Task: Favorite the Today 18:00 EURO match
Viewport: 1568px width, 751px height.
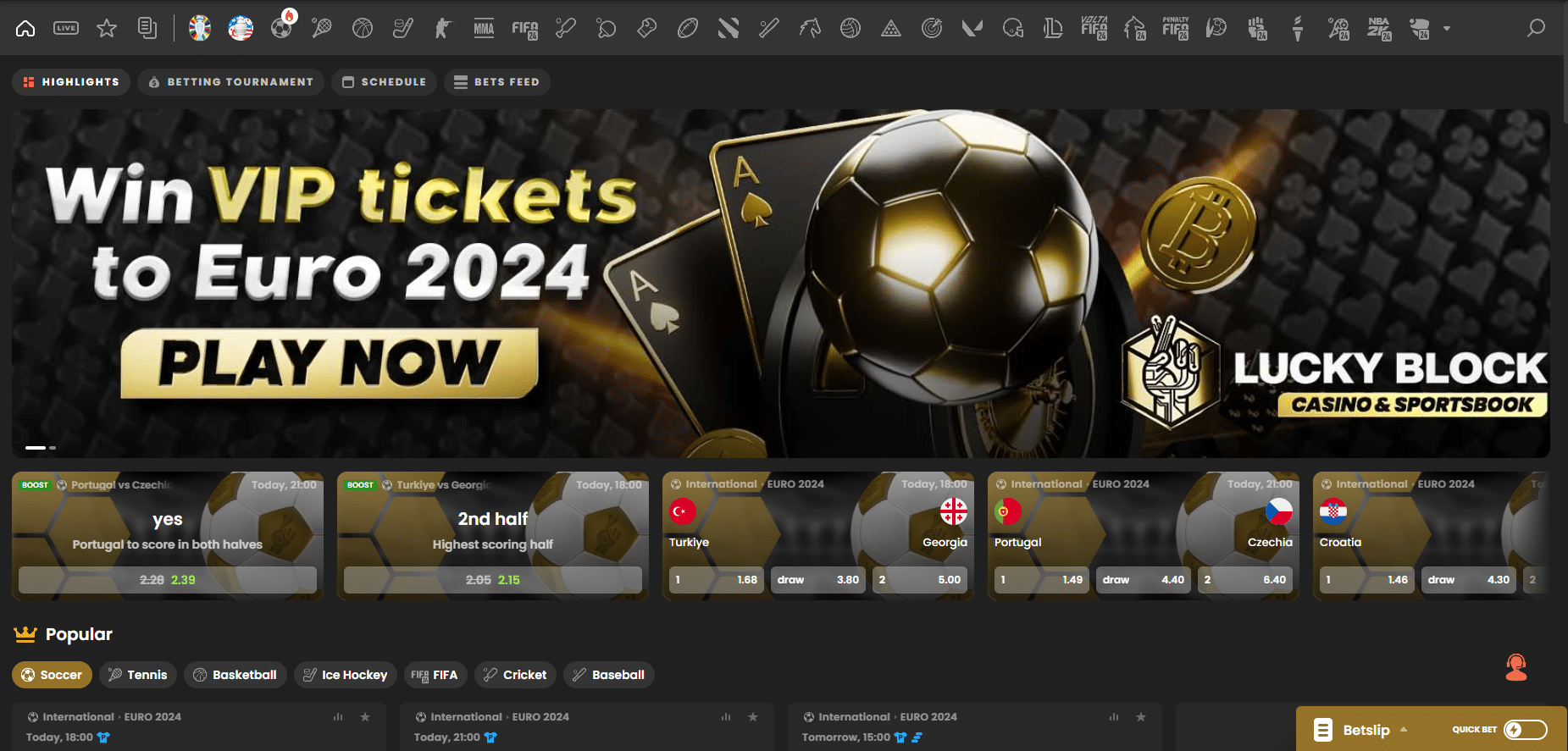Action: click(x=365, y=717)
